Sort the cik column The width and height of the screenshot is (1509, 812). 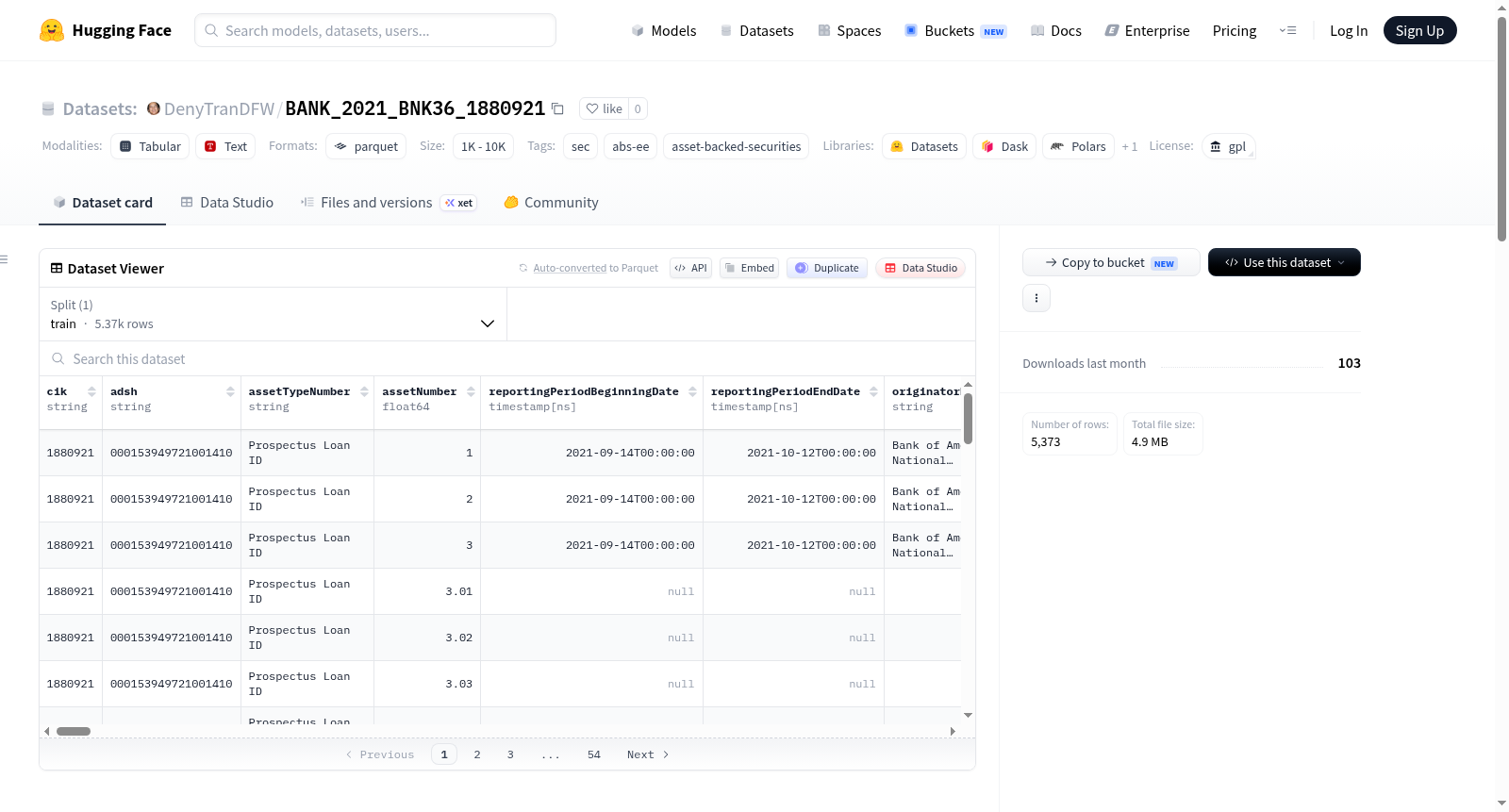tap(91, 391)
